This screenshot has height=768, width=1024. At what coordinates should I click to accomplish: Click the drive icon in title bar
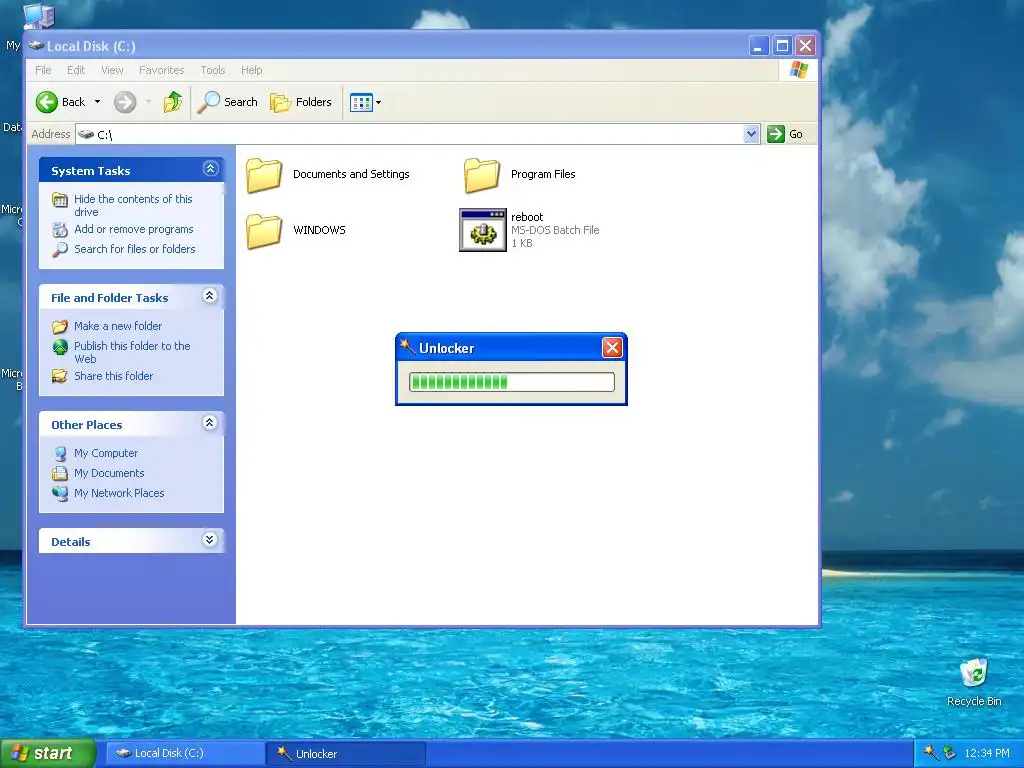36,46
